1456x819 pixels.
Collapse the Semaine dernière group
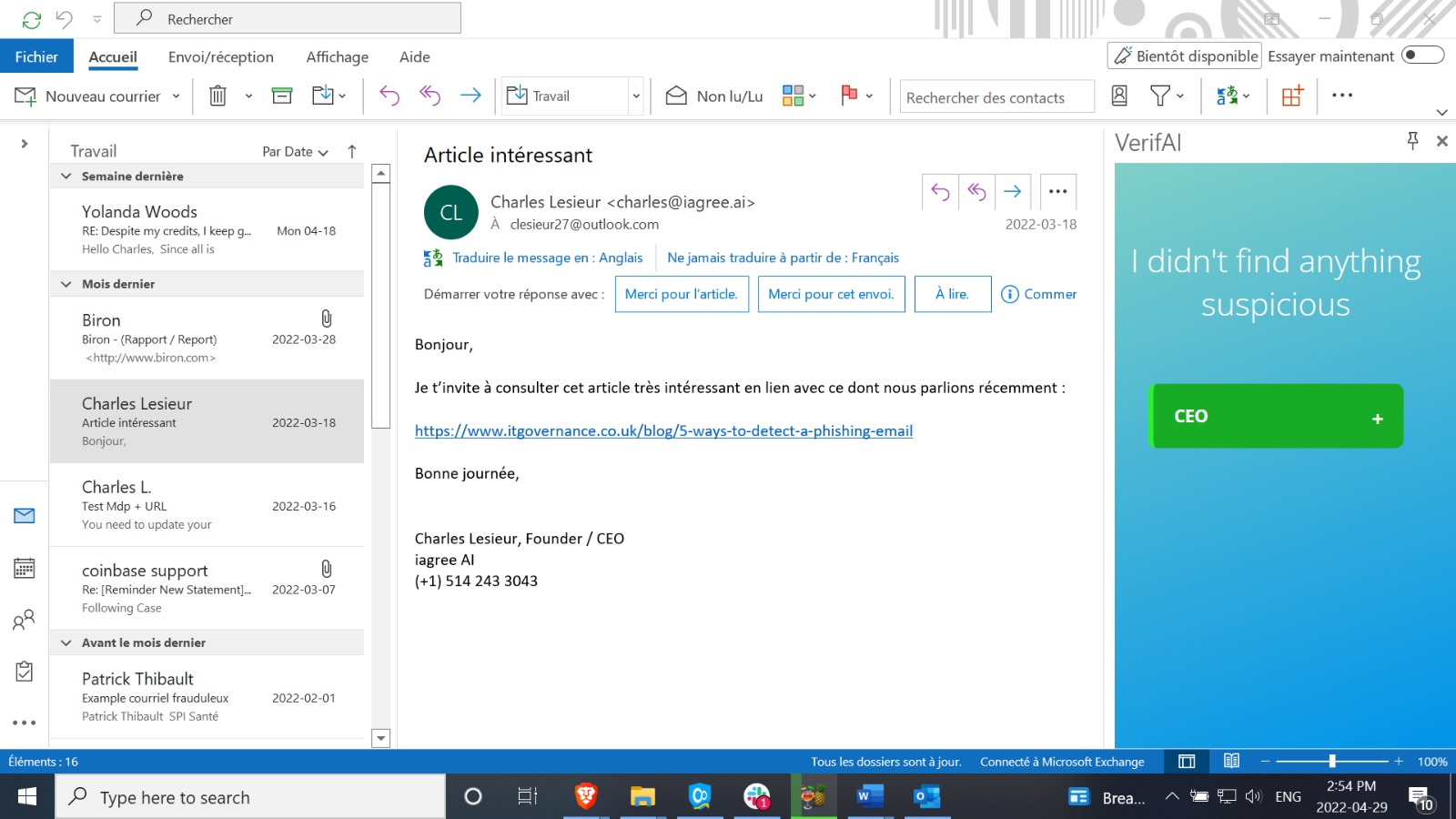[x=66, y=177]
